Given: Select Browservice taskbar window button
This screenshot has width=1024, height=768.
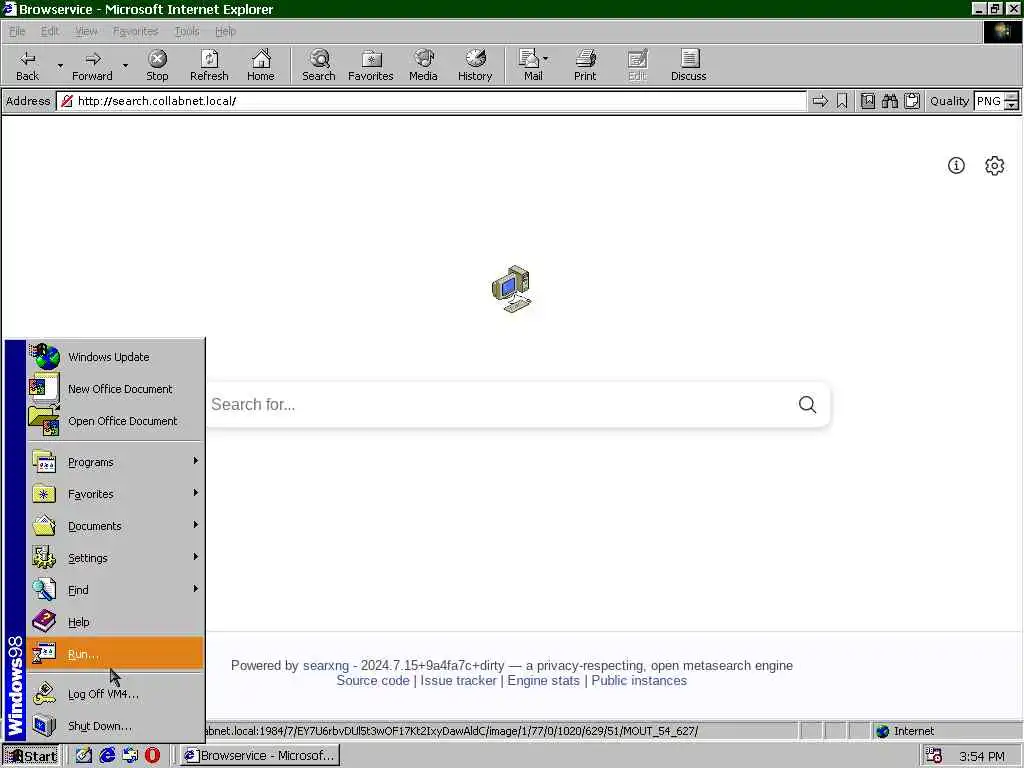Looking at the screenshot, I should click(x=260, y=756).
